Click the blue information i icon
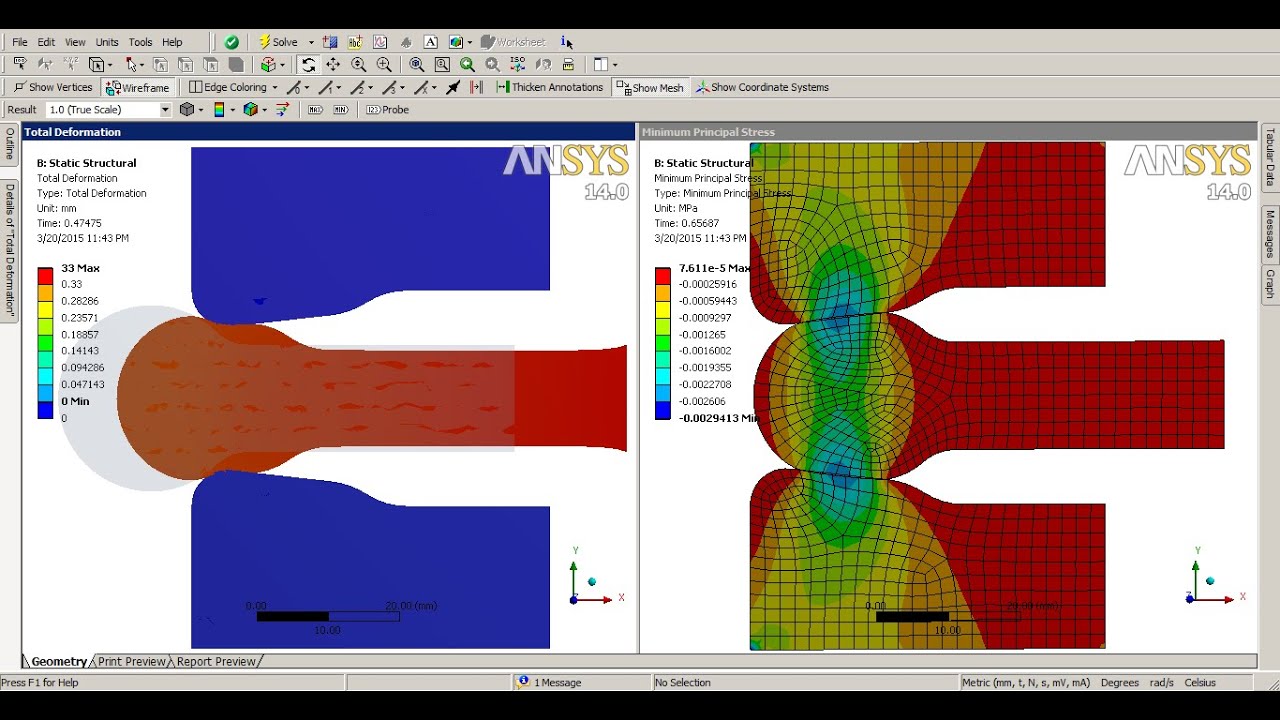Viewport: 1280px width, 720px height. tap(565, 42)
